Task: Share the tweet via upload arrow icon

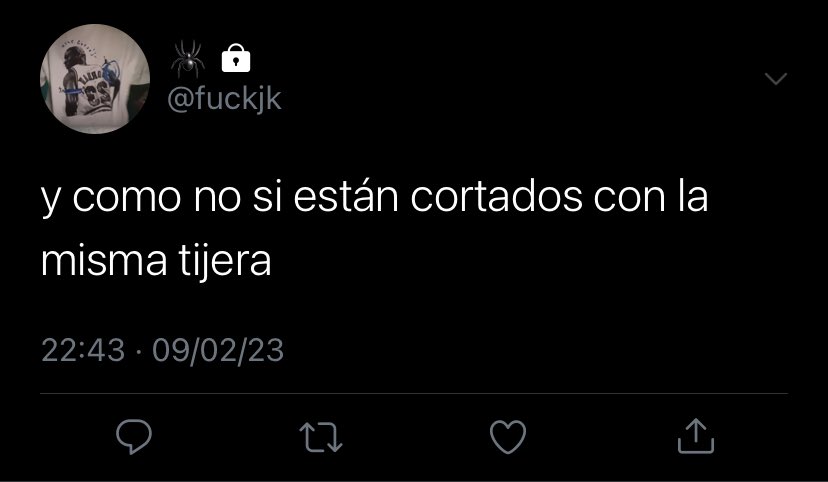Action: 696,436
